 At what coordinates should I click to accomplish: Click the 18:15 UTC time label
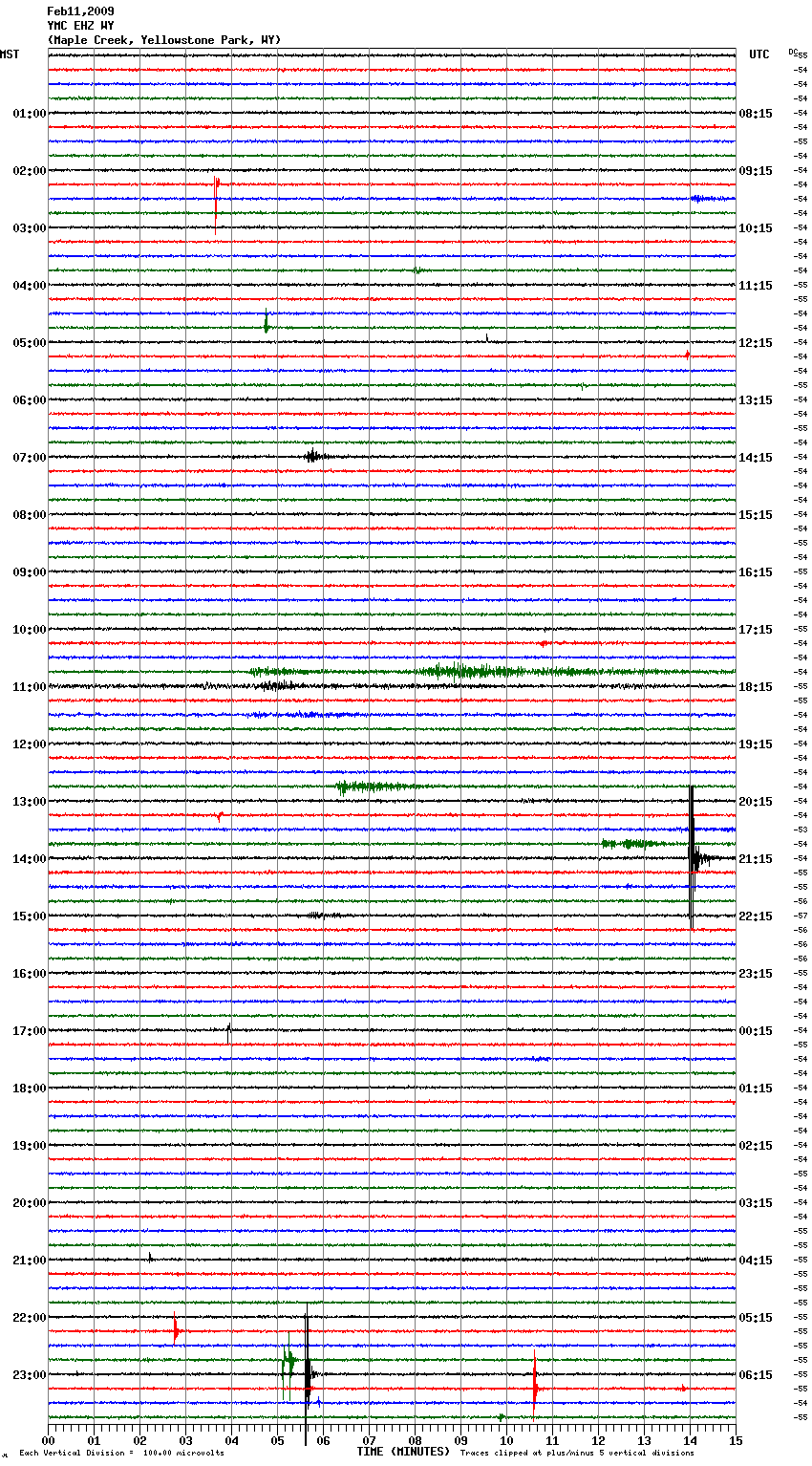click(x=756, y=687)
